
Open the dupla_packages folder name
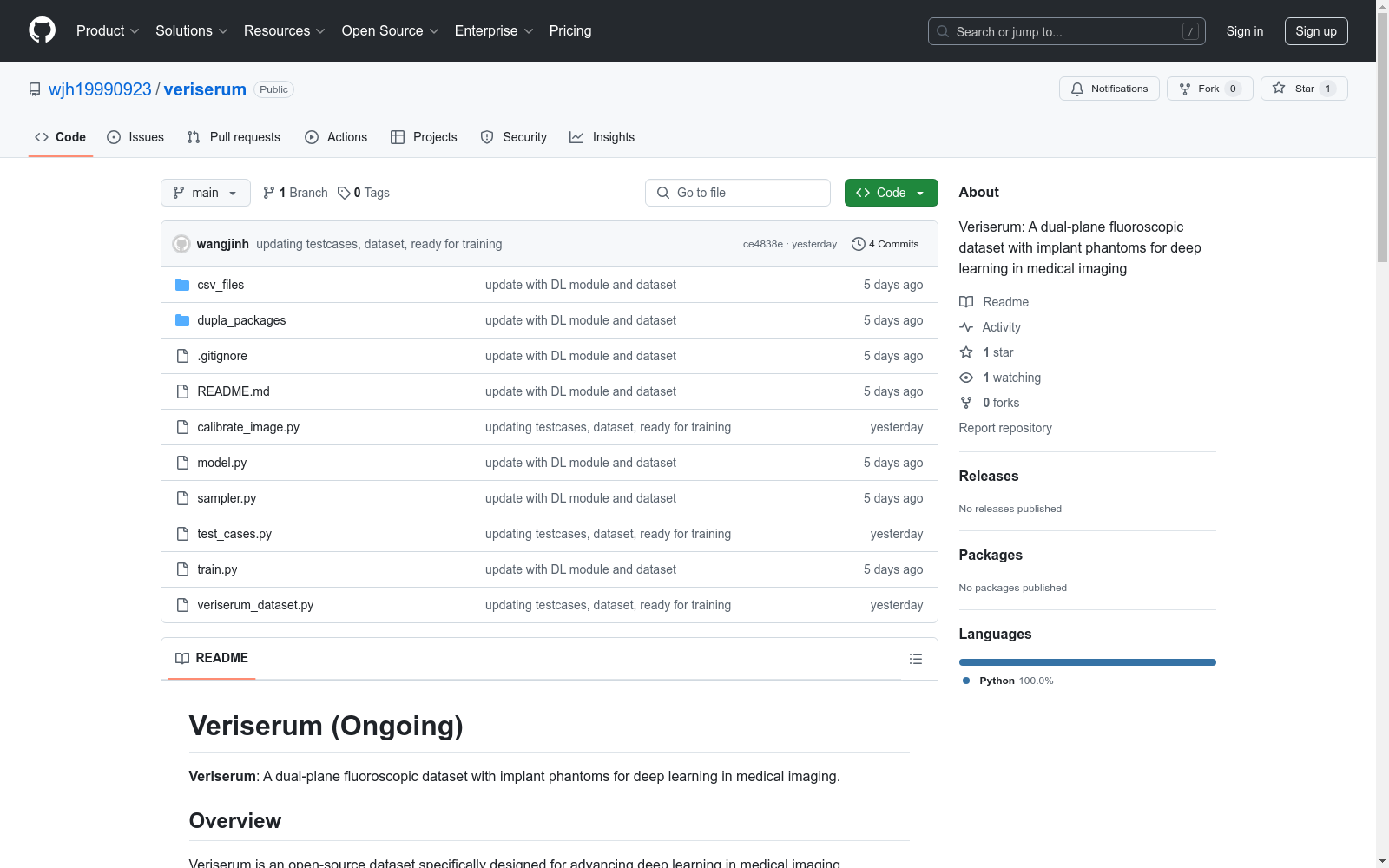[241, 320]
